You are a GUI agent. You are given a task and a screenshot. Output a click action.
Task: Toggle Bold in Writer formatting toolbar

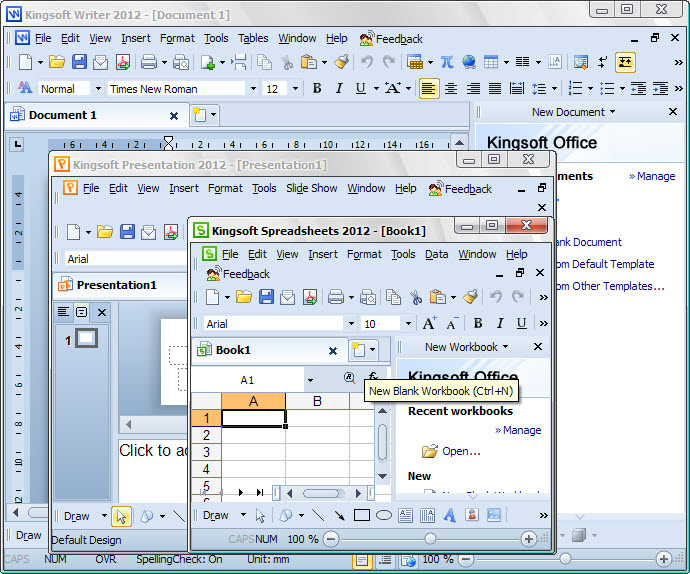(317, 88)
